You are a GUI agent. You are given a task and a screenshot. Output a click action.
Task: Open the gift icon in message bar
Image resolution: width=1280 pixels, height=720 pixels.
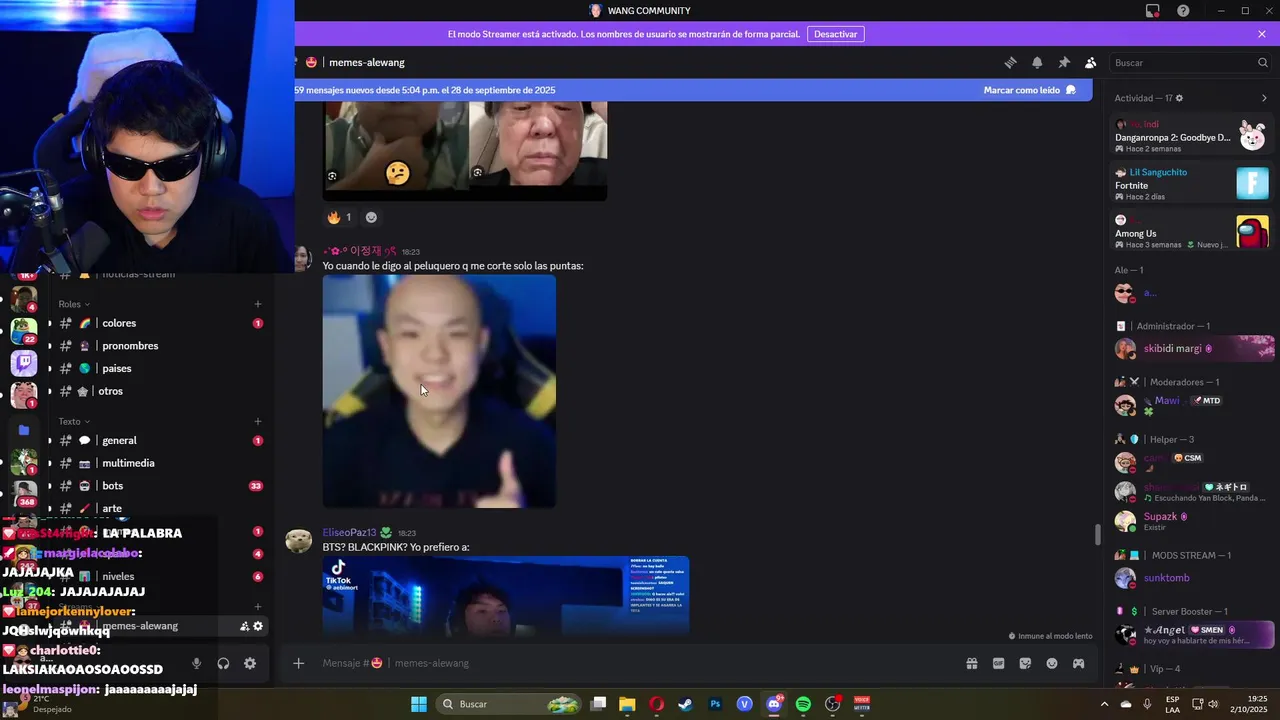[x=971, y=663]
